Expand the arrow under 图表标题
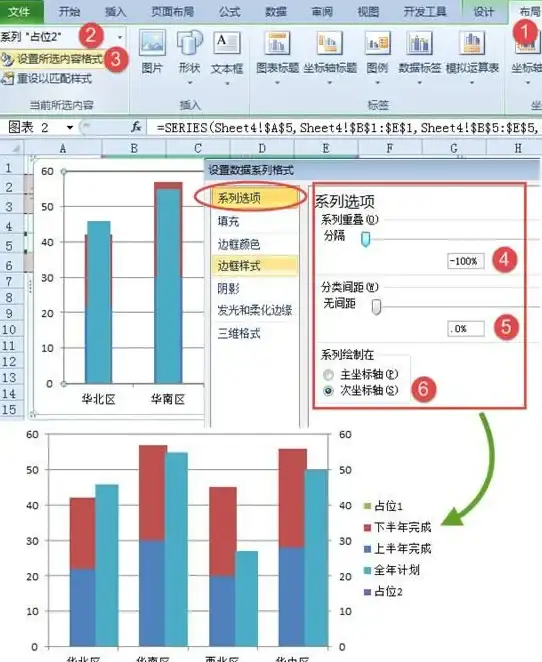 pyautogui.click(x=277, y=83)
